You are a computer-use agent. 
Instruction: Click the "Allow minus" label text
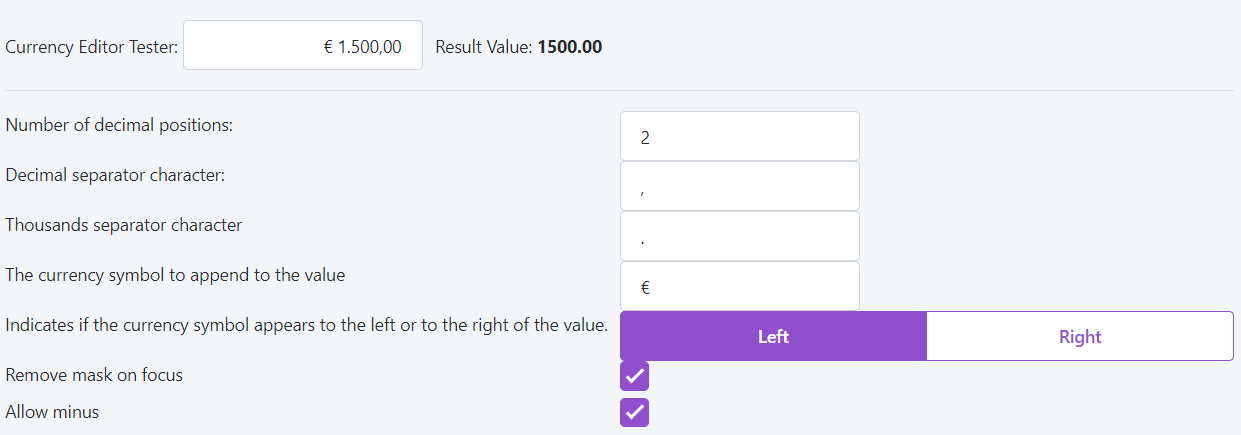52,411
